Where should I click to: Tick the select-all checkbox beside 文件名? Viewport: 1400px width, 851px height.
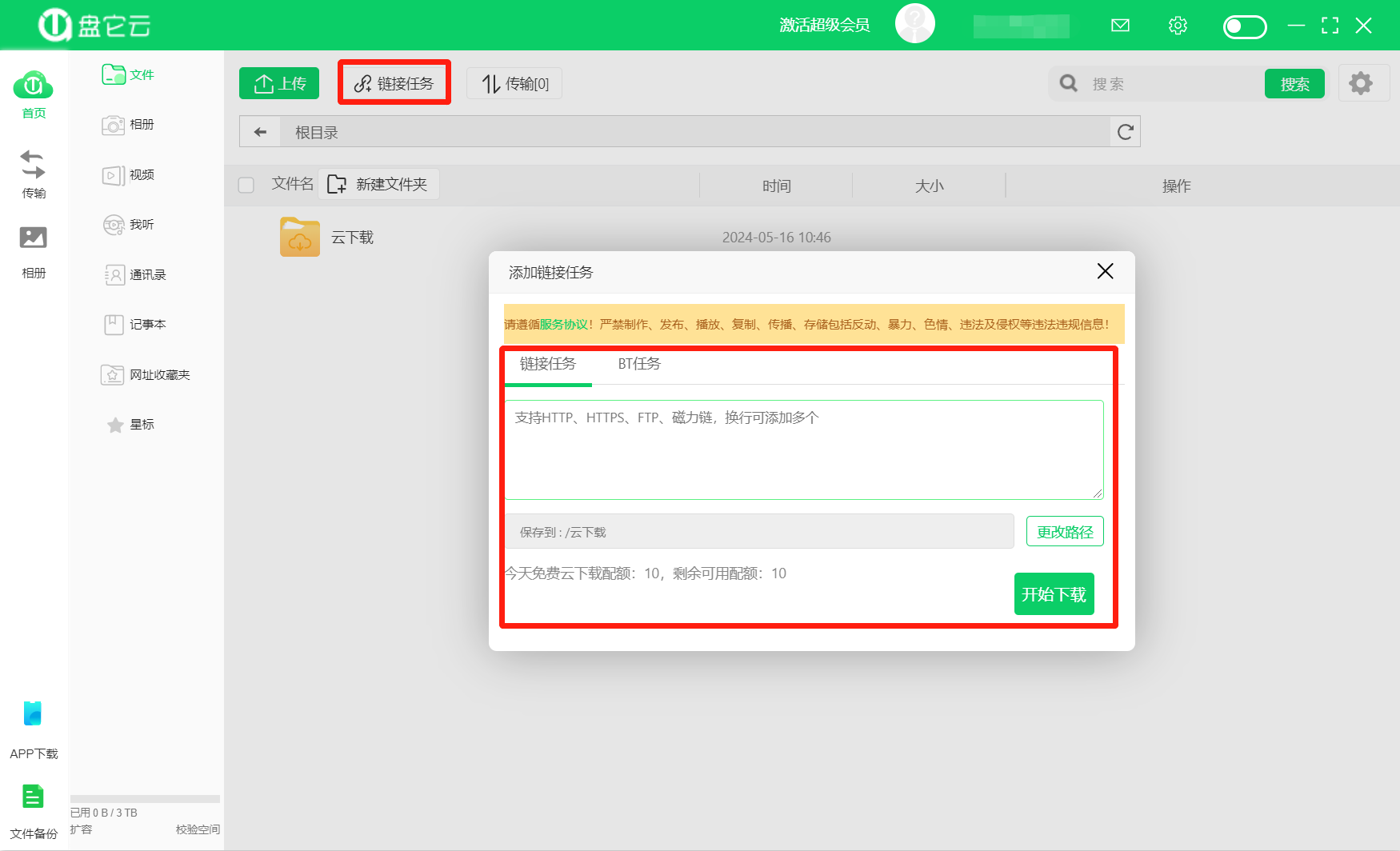246,185
